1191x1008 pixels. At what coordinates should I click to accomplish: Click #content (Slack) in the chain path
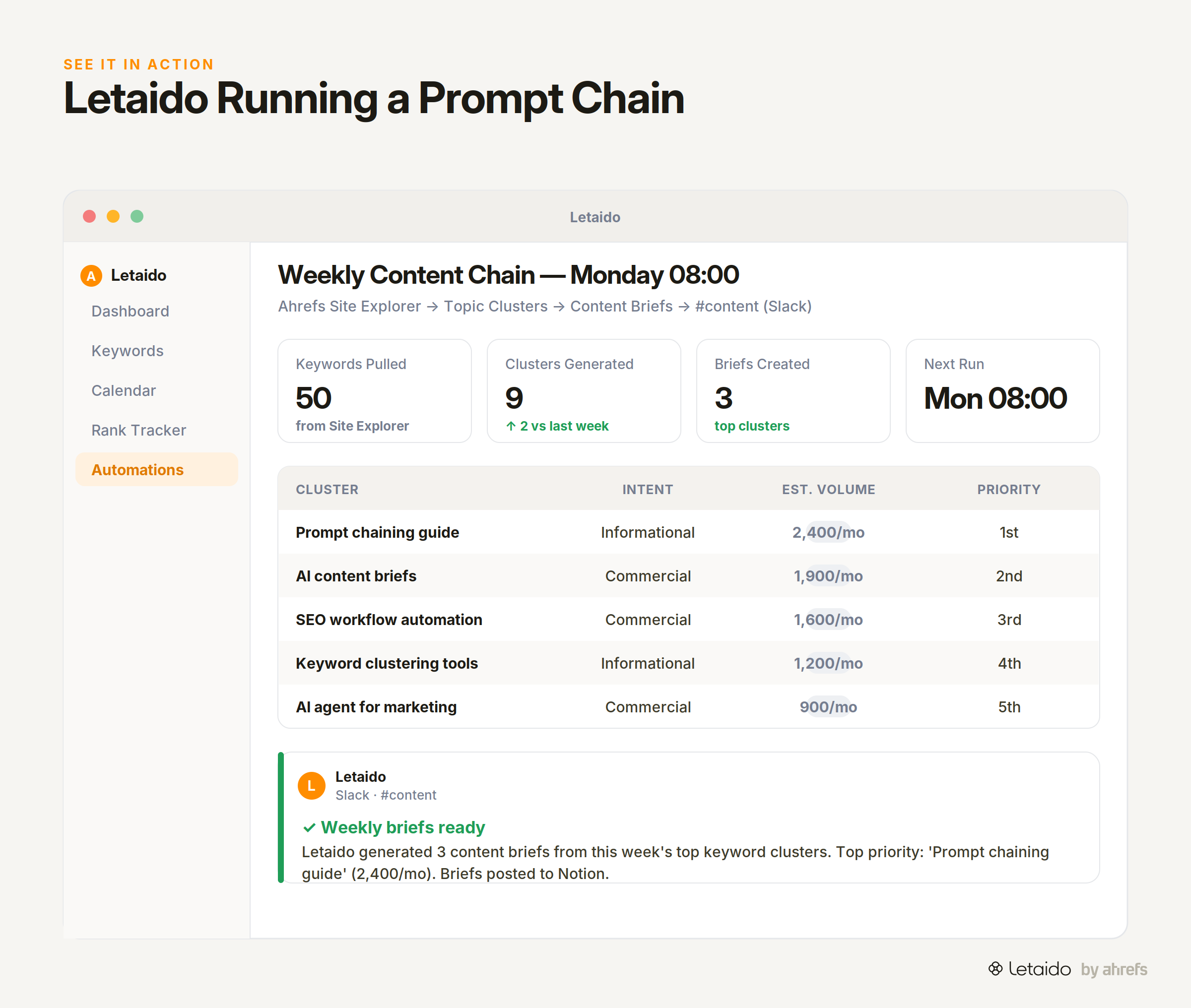click(x=753, y=306)
